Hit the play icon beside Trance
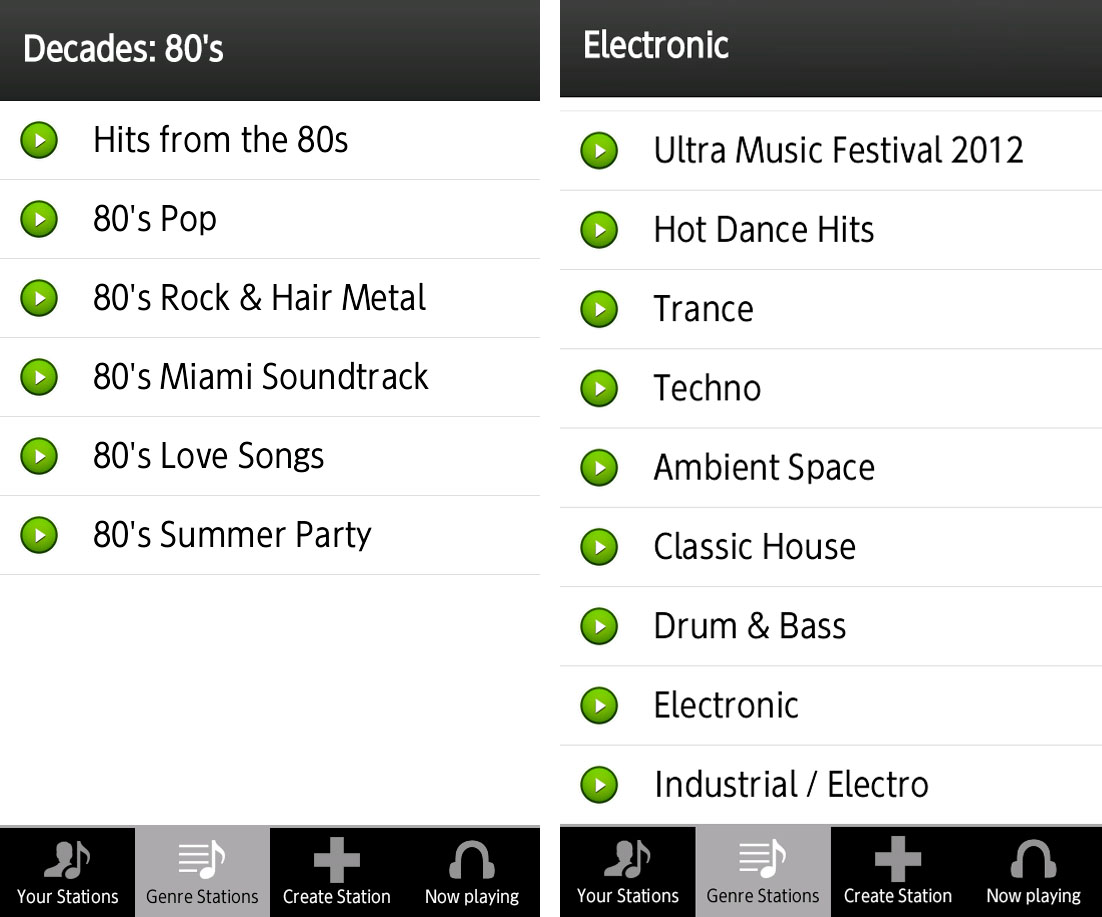The width and height of the screenshot is (1102, 917). coord(599,308)
